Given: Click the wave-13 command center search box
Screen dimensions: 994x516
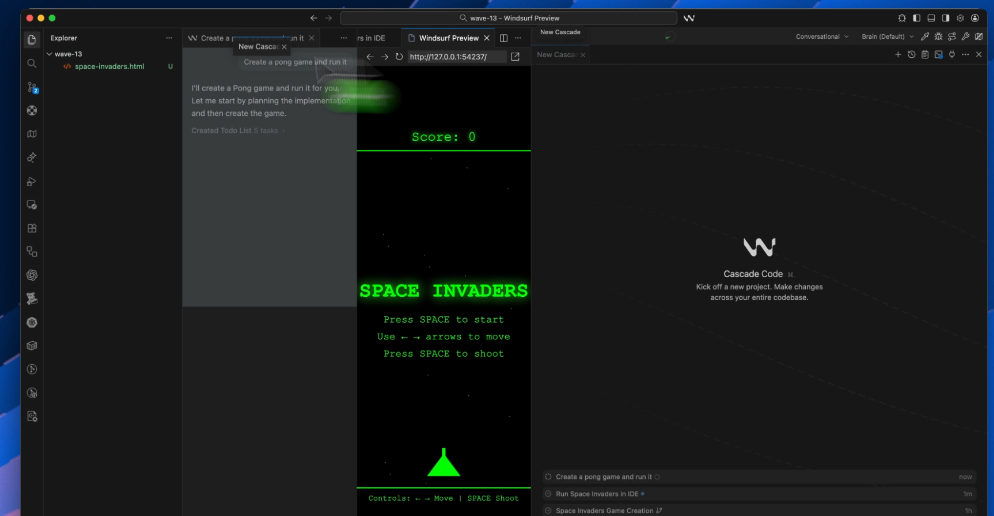Looking at the screenshot, I should pos(508,18).
